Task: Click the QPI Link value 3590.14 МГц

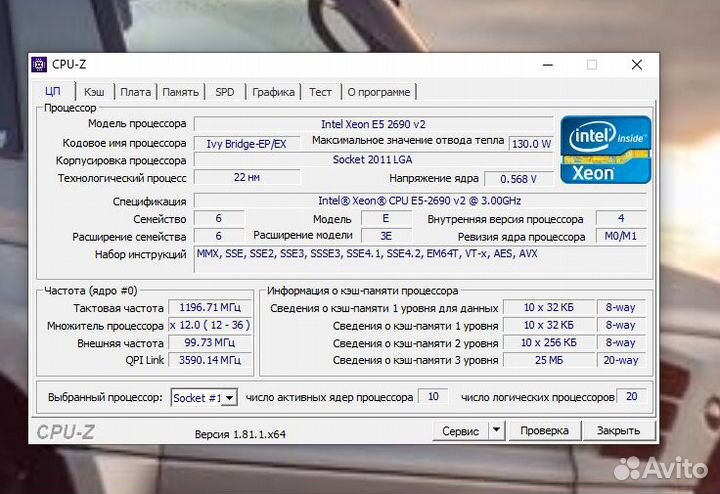Action: click(210, 360)
